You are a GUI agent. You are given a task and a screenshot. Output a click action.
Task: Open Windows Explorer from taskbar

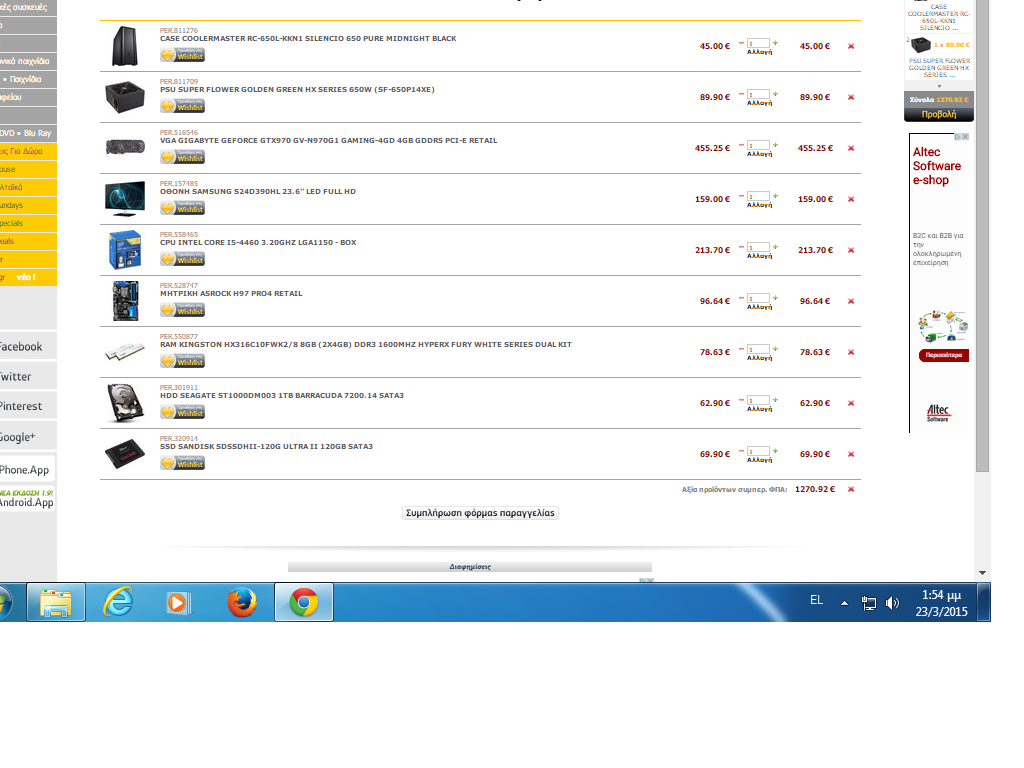[x=56, y=602]
